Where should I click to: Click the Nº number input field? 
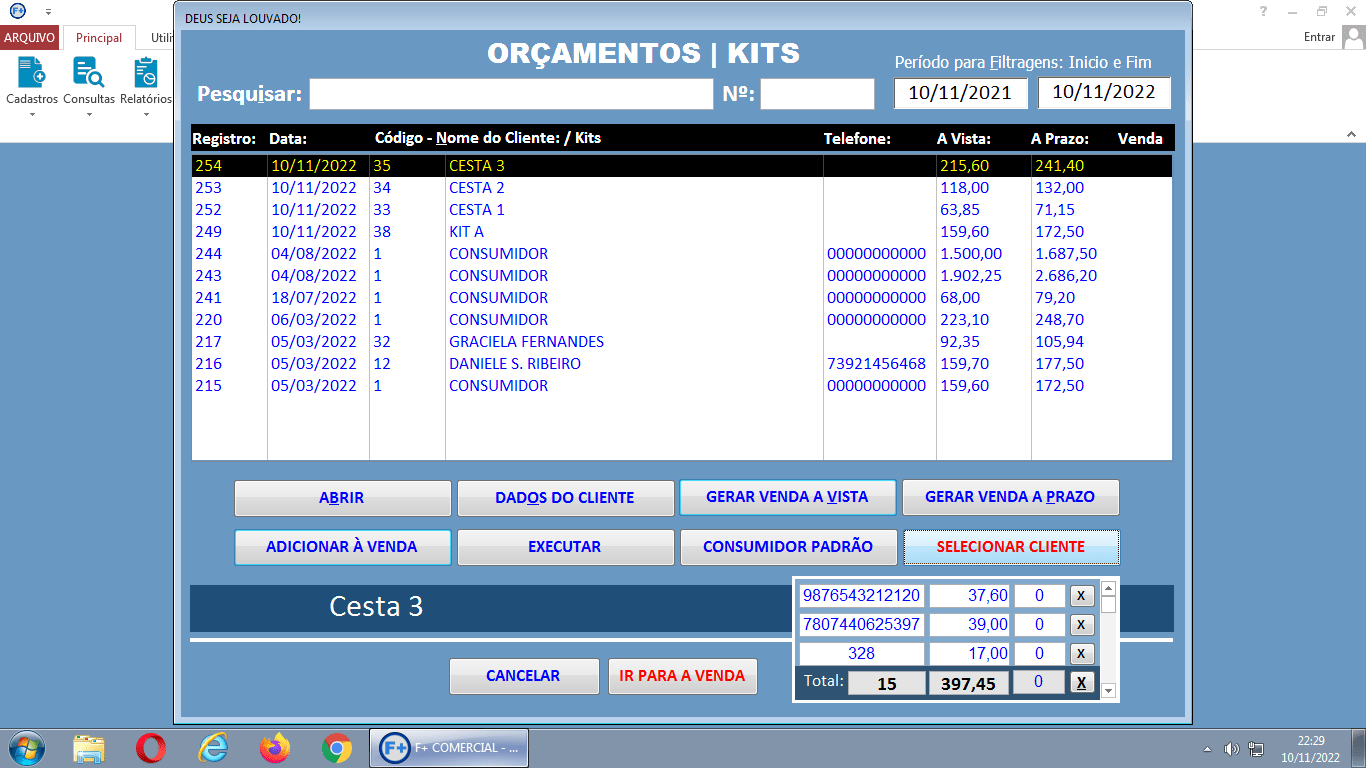point(817,94)
